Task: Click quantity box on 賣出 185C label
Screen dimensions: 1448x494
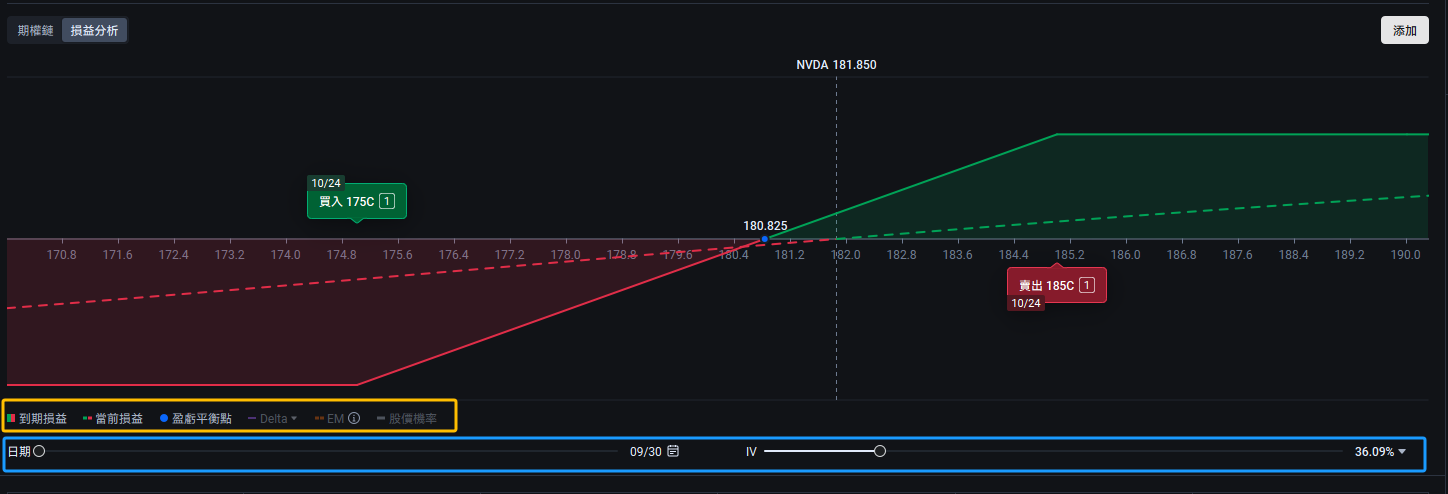Action: click(x=1087, y=285)
